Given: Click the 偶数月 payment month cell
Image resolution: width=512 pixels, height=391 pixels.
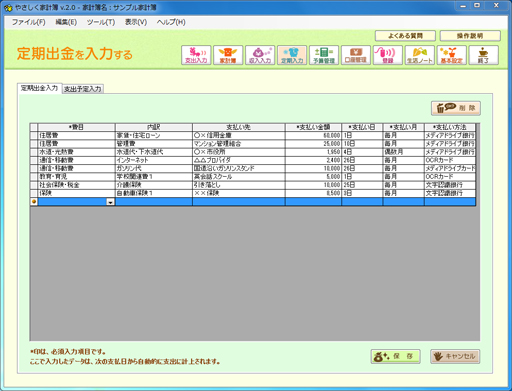Looking at the screenshot, I should [404, 152].
